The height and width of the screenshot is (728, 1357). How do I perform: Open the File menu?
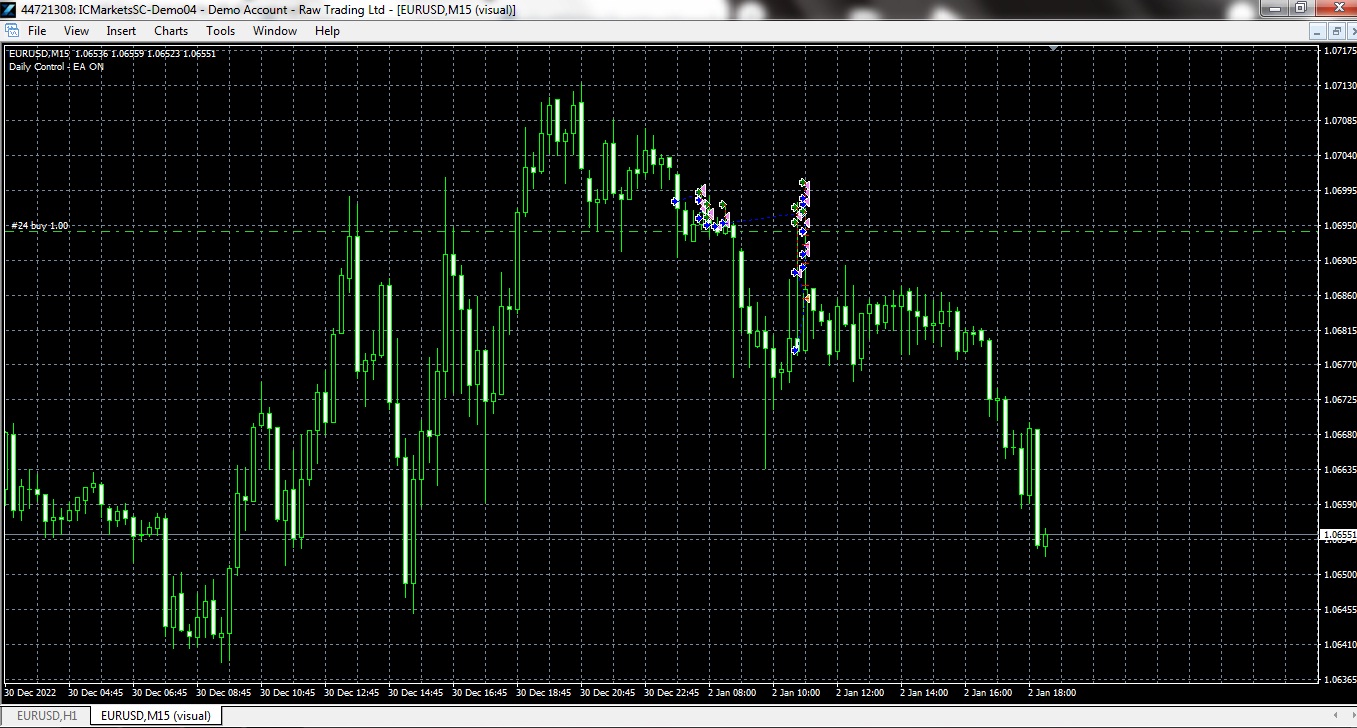[37, 31]
